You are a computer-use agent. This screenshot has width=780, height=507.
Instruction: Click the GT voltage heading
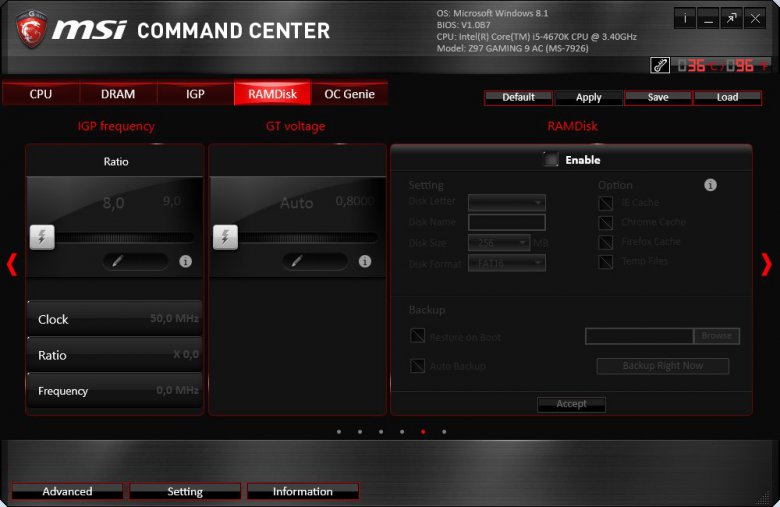[x=295, y=126]
